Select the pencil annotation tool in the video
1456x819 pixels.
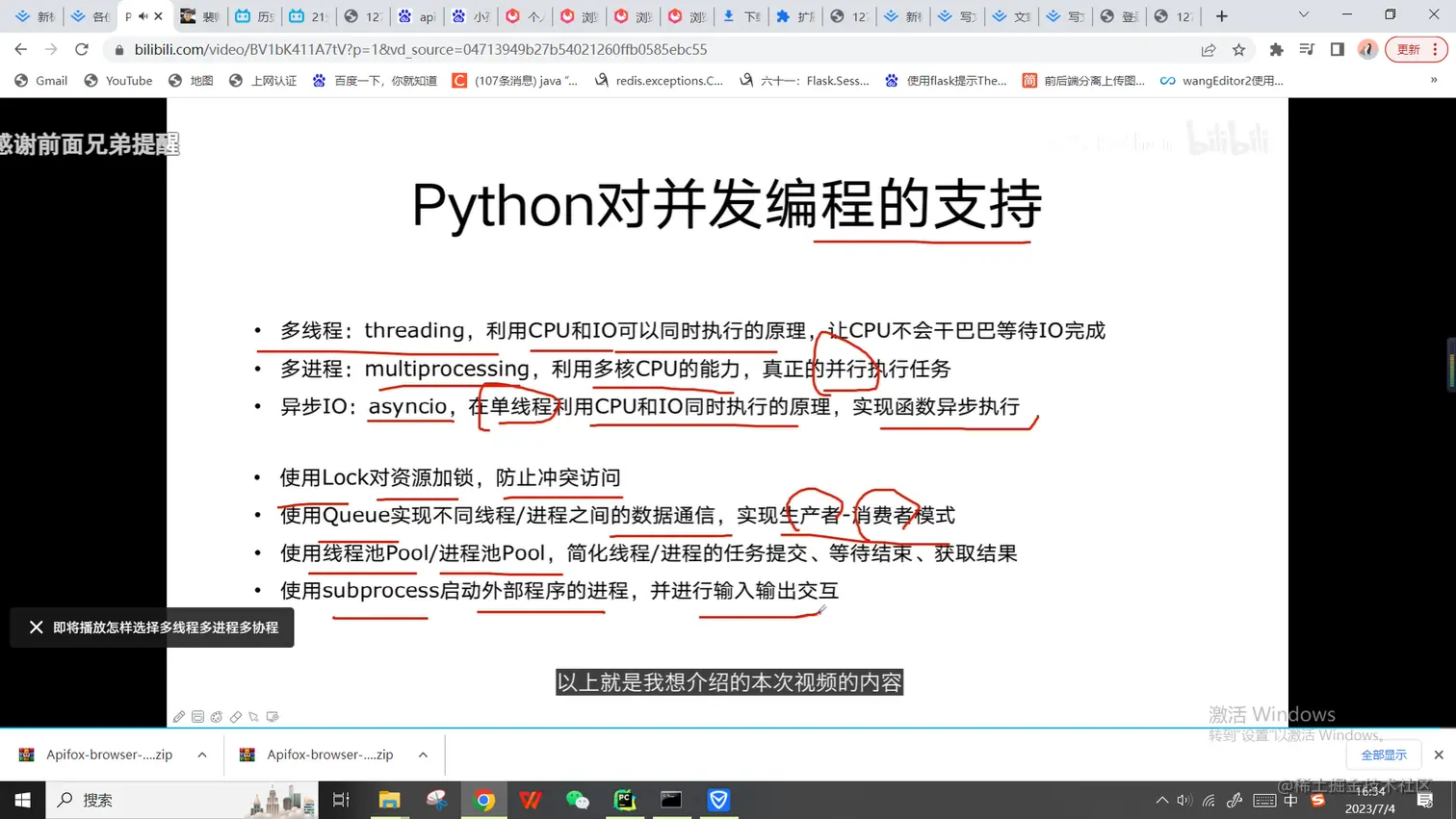[x=179, y=717]
